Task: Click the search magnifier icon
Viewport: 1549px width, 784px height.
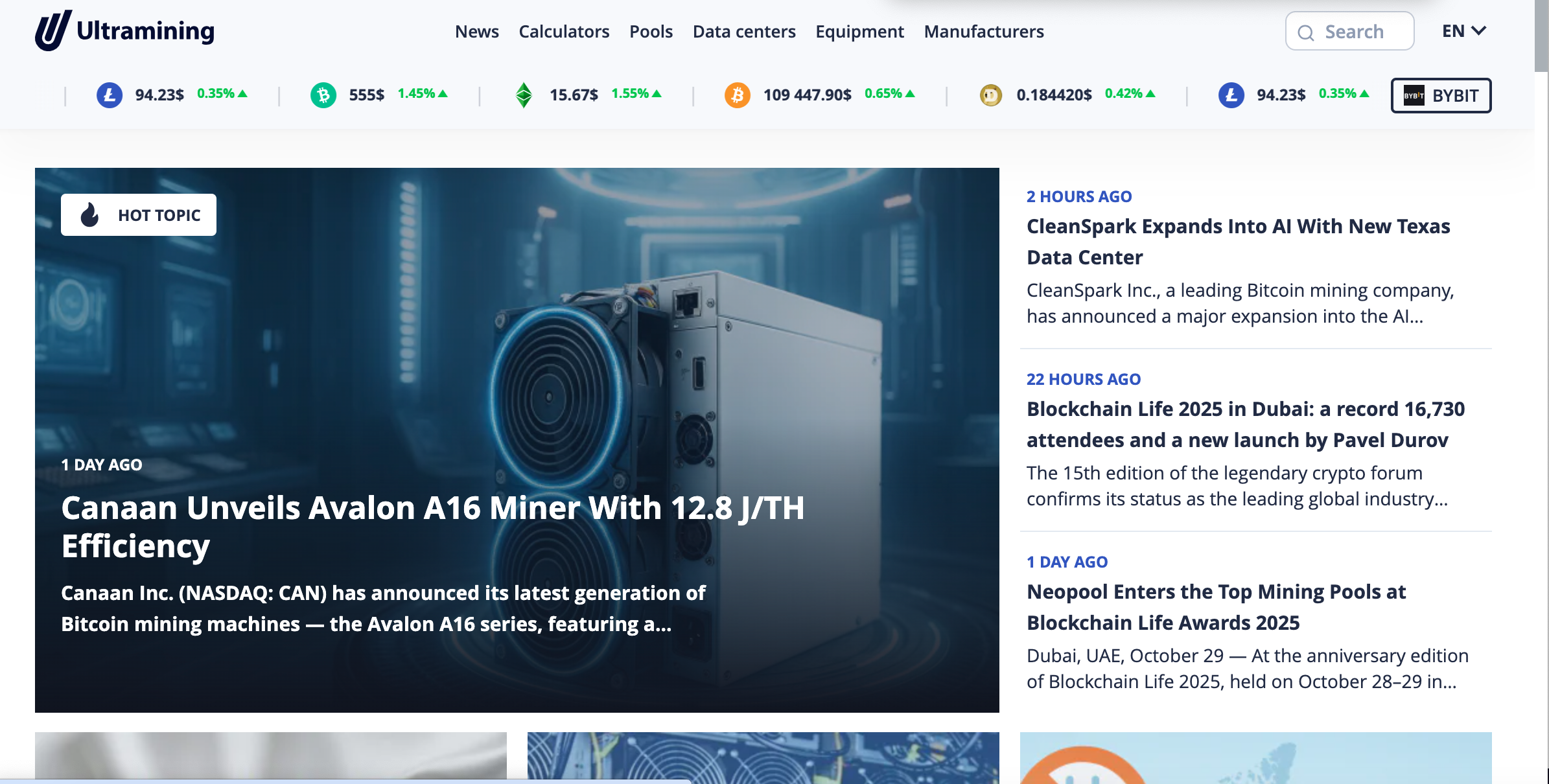Action: (1306, 32)
